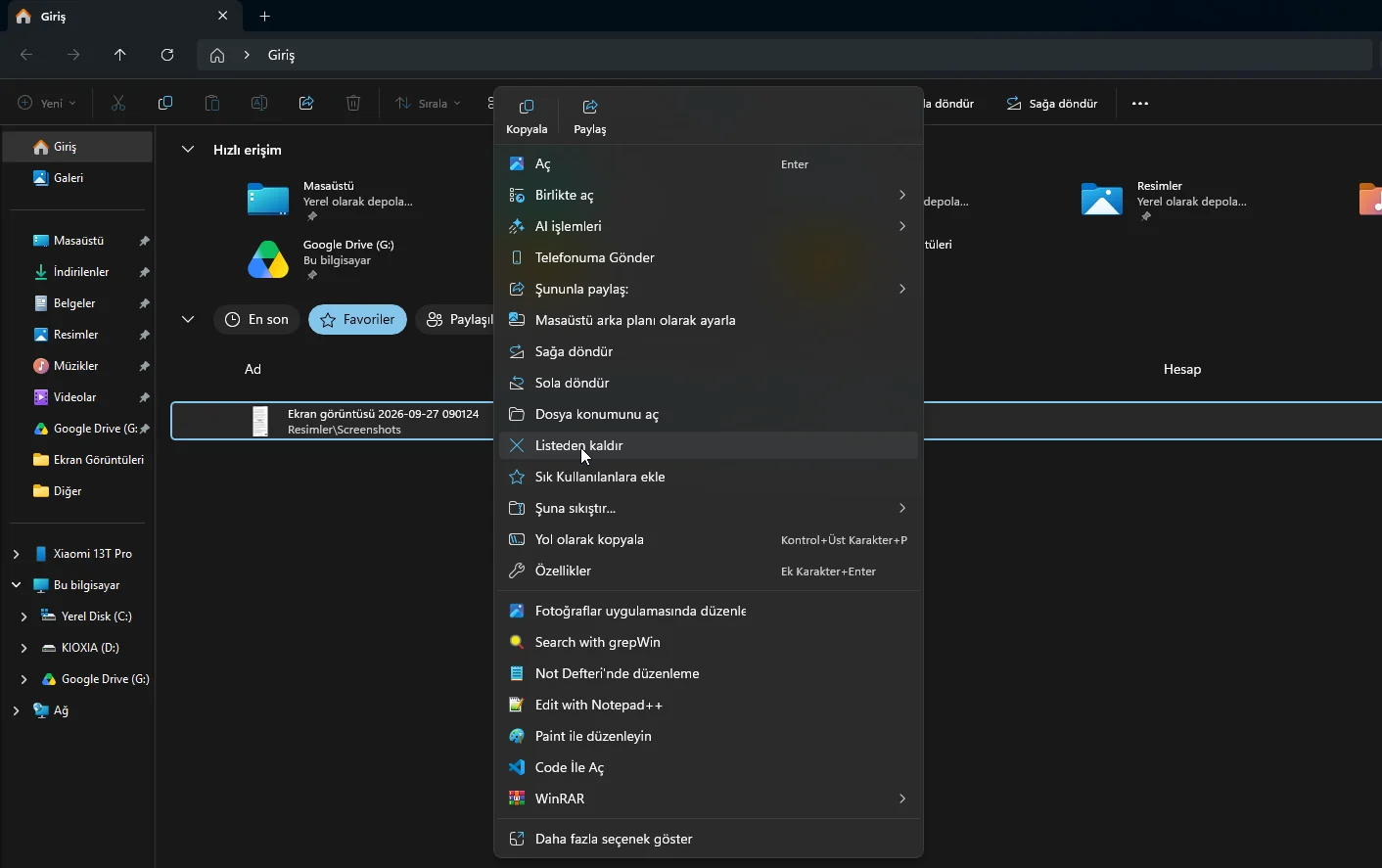Click the Giriş address bar path
1382x868 pixels.
click(282, 55)
